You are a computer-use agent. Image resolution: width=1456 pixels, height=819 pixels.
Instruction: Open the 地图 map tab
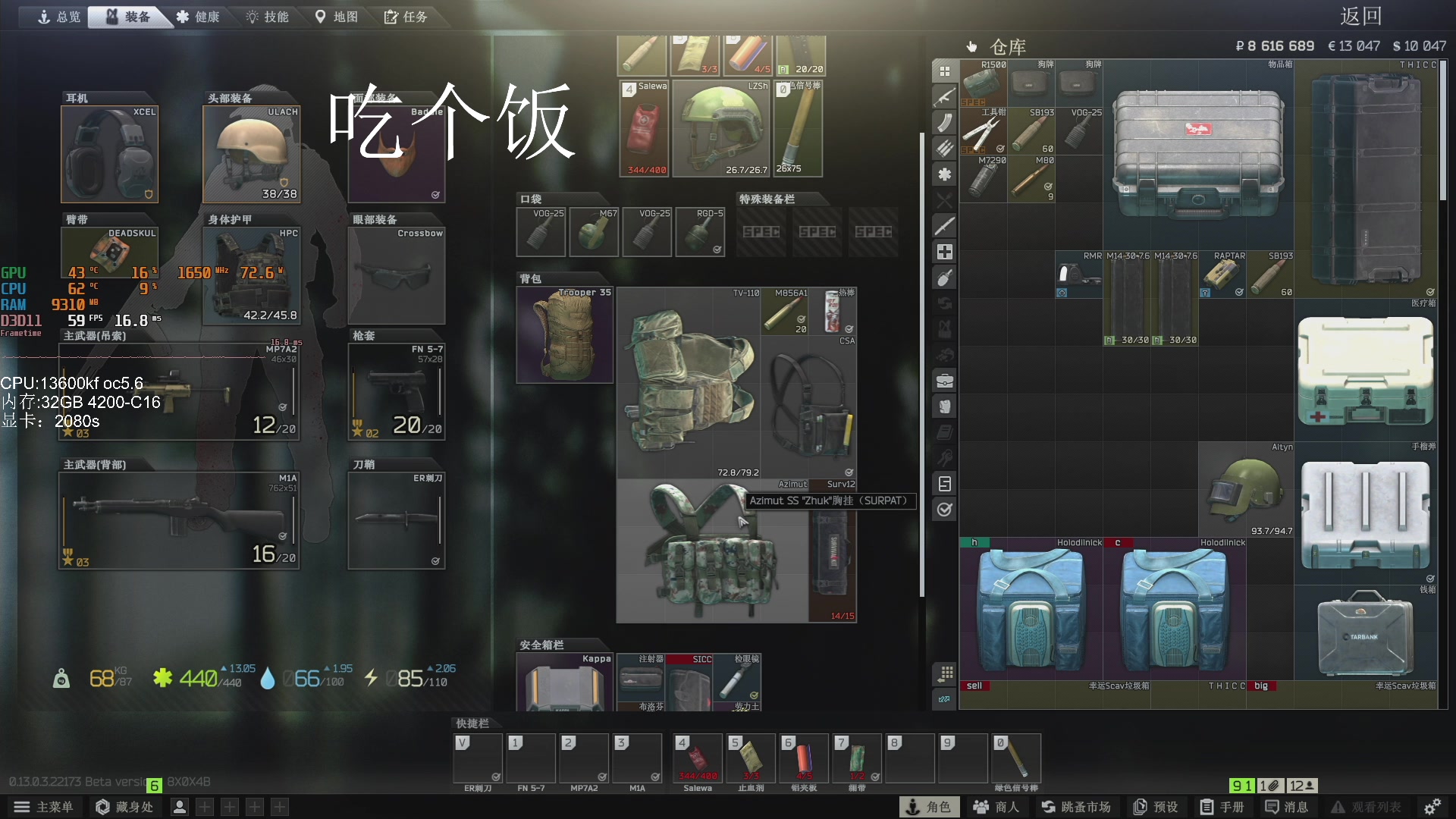337,17
